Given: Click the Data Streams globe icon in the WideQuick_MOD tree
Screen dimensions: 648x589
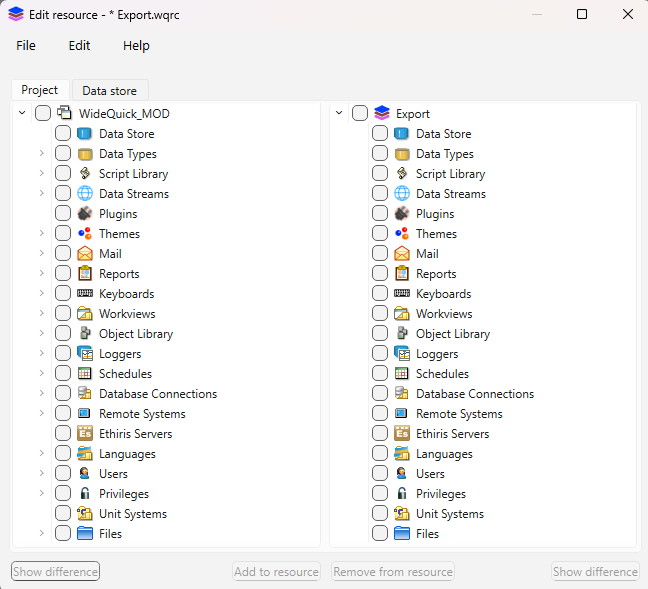Looking at the screenshot, I should [85, 193].
